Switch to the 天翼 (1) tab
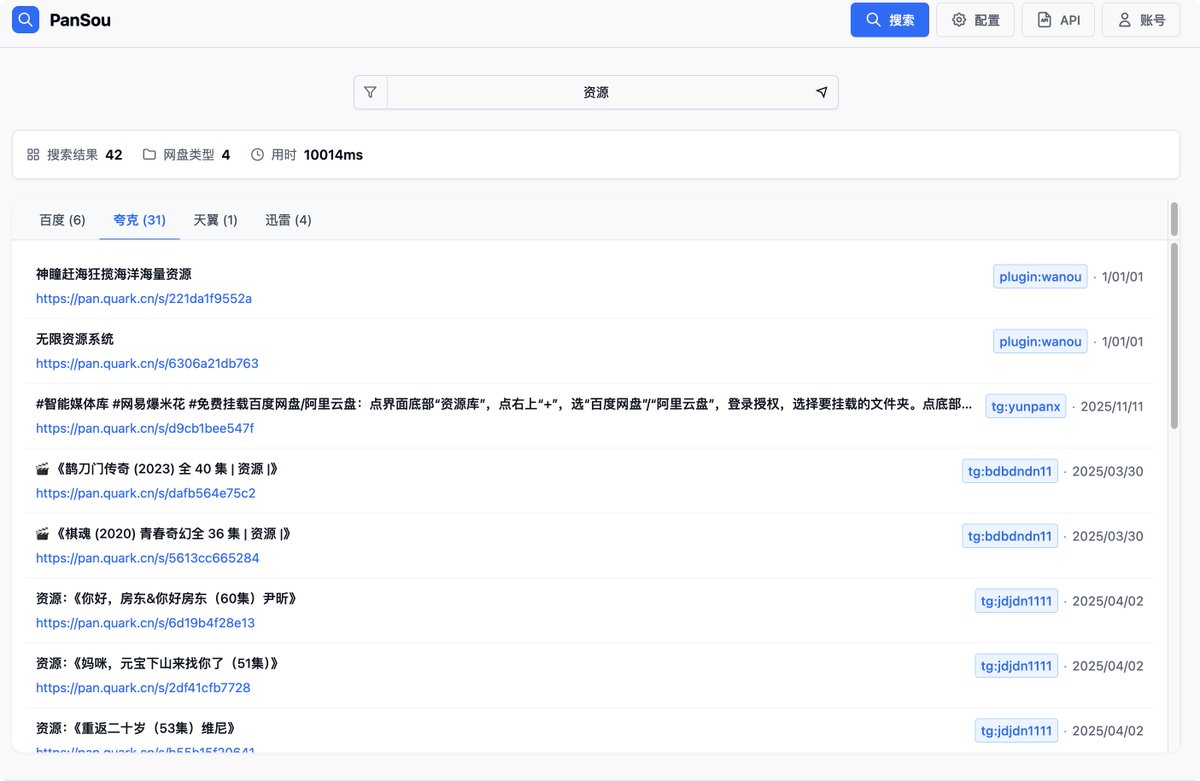Viewport: 1200px width, 781px height. pyautogui.click(x=215, y=220)
